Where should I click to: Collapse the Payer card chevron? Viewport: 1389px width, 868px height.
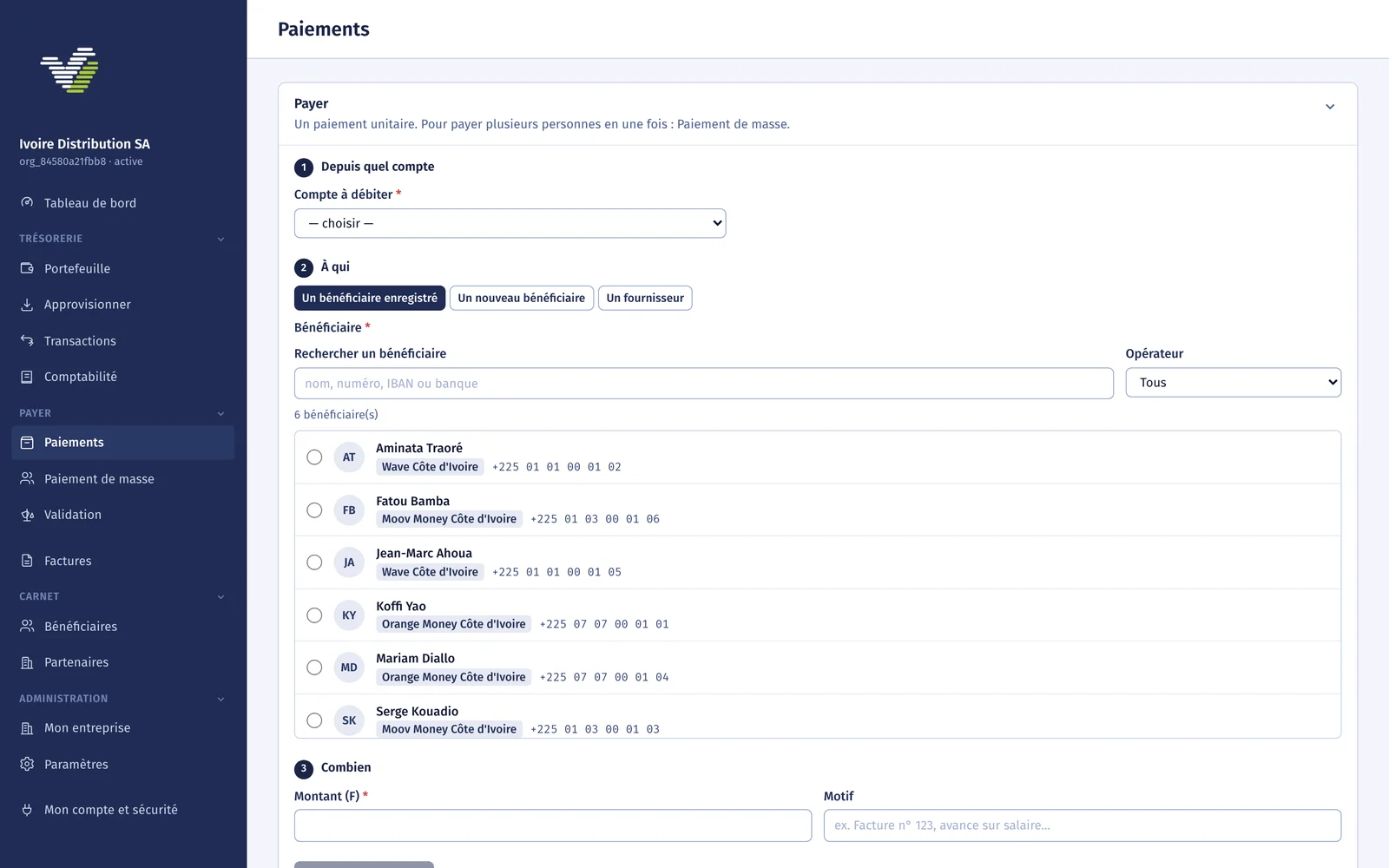(1330, 107)
